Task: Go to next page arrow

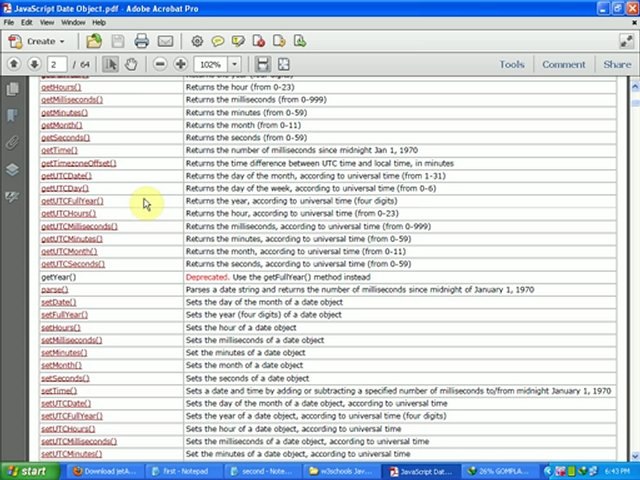Action: click(x=34, y=64)
